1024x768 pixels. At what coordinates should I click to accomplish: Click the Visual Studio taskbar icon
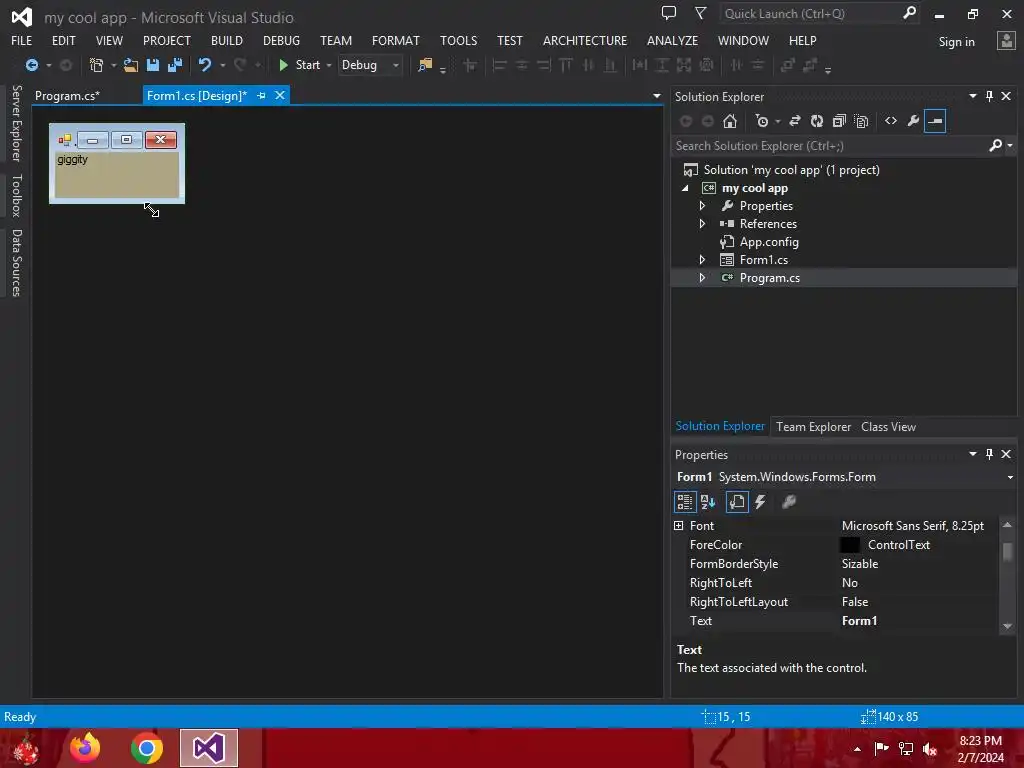tap(208, 748)
